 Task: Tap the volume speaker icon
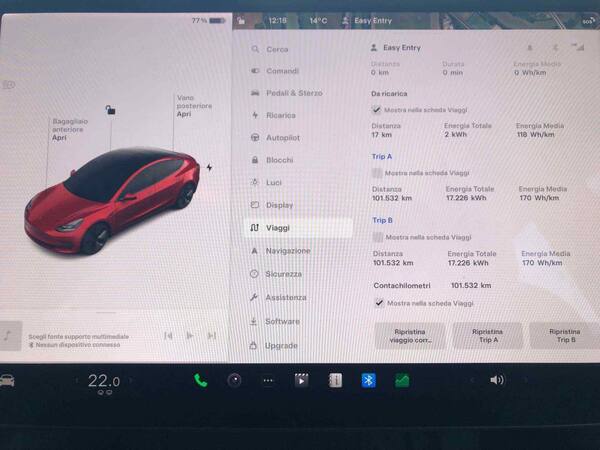point(497,380)
